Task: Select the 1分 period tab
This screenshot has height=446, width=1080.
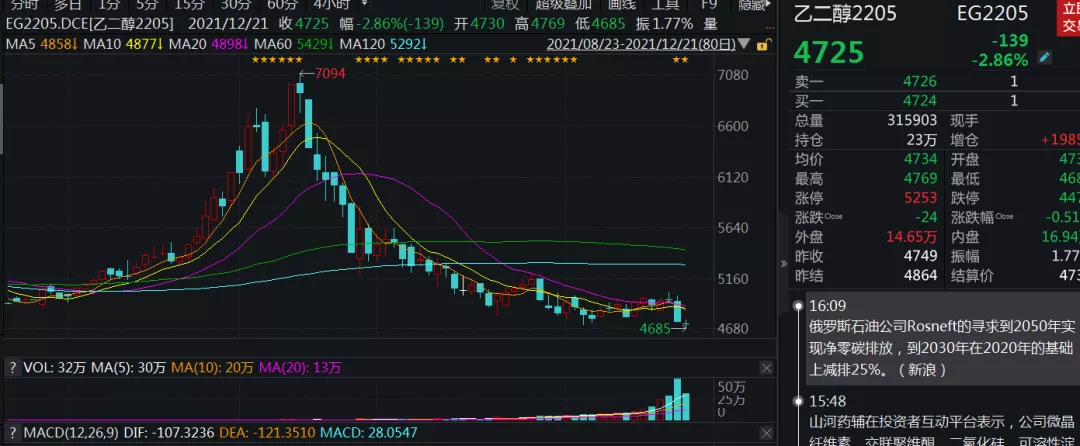Action: 109,5
